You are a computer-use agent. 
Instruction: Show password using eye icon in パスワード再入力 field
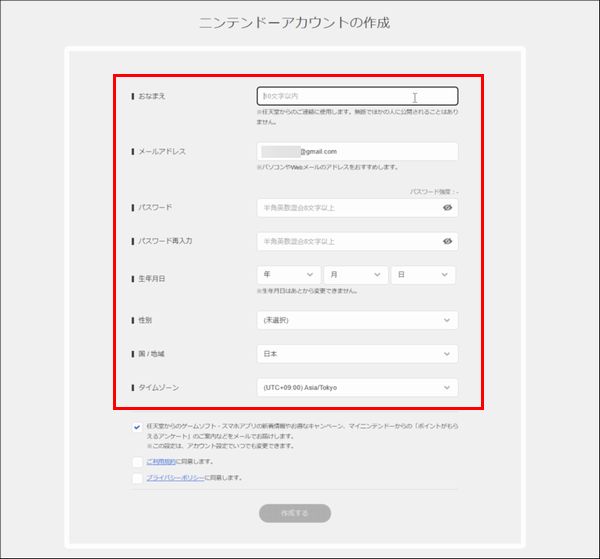[447, 241]
